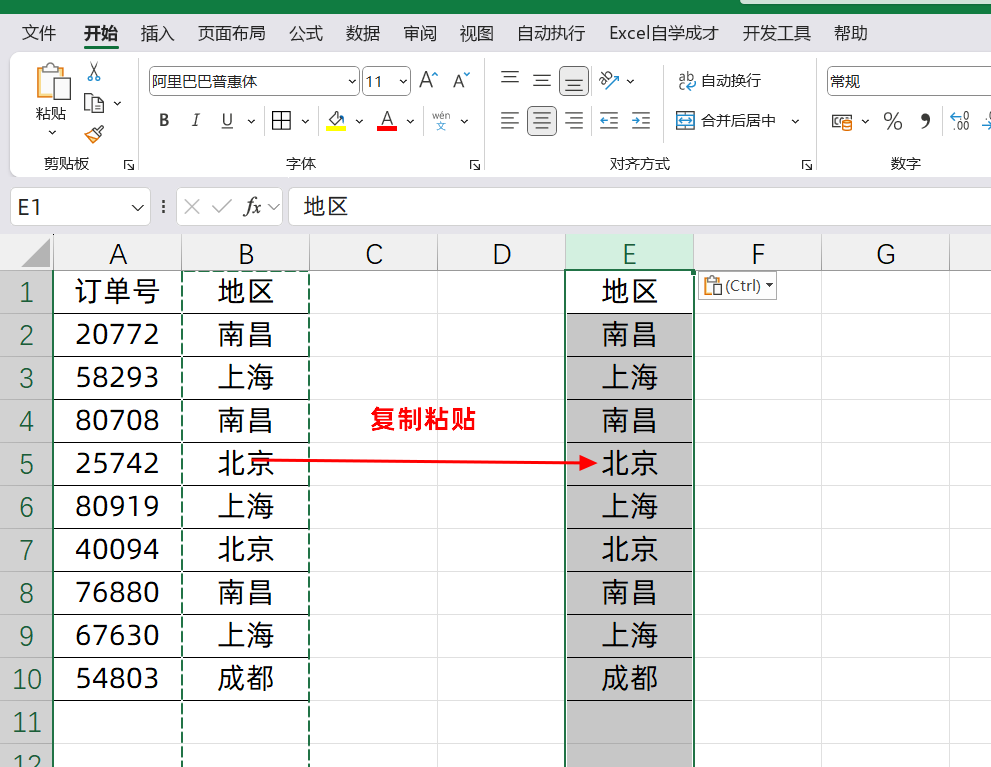Open the Font group dialog launcher
991x767 pixels.
click(x=475, y=165)
